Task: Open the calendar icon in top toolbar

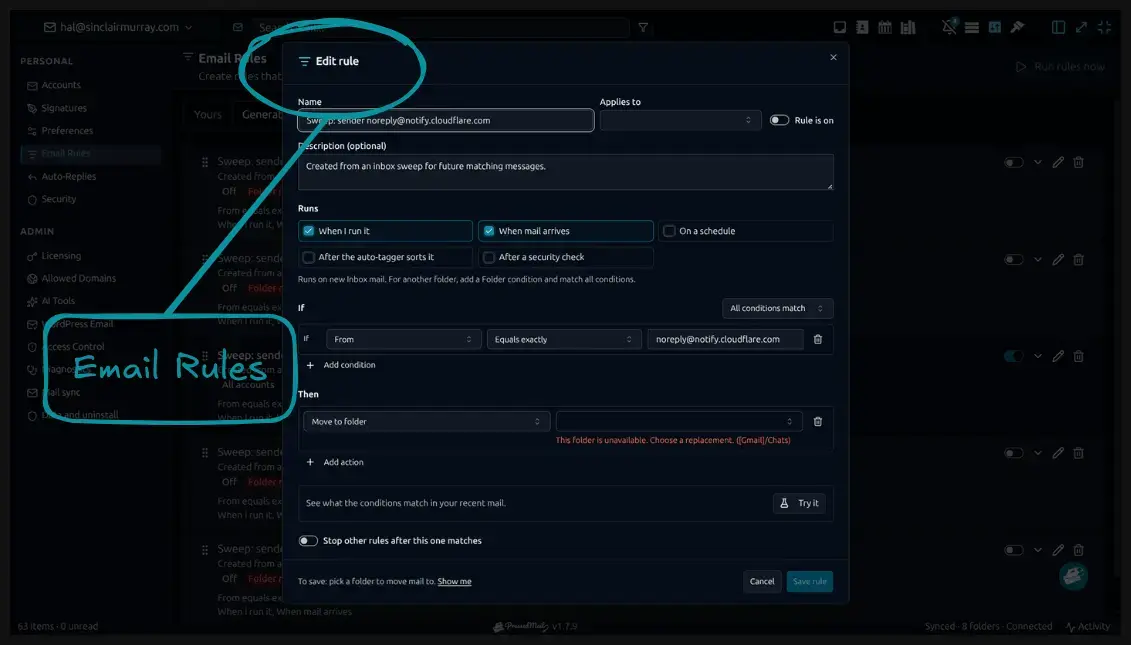Action: coord(885,27)
